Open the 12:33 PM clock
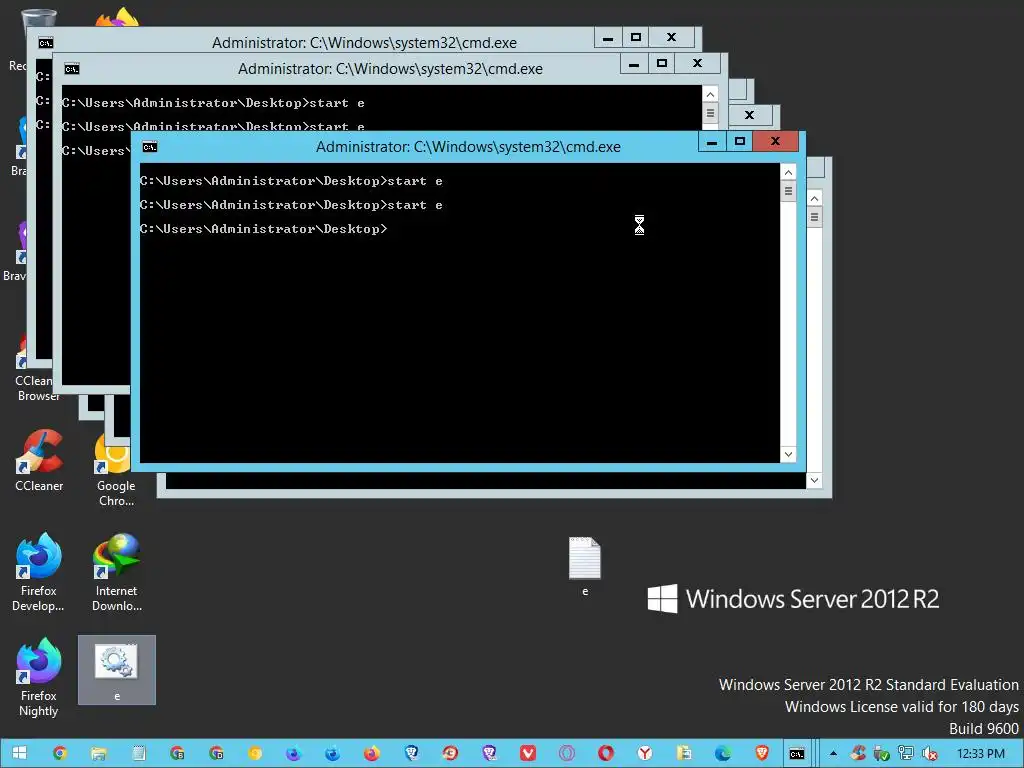The image size is (1024, 768). point(980,754)
